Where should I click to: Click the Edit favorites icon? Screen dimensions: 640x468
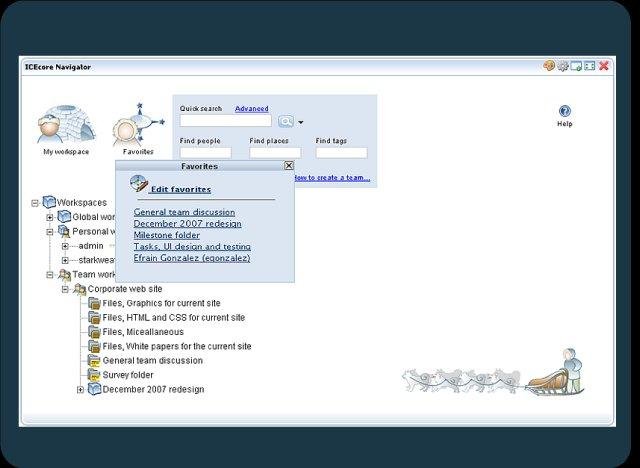(x=139, y=185)
